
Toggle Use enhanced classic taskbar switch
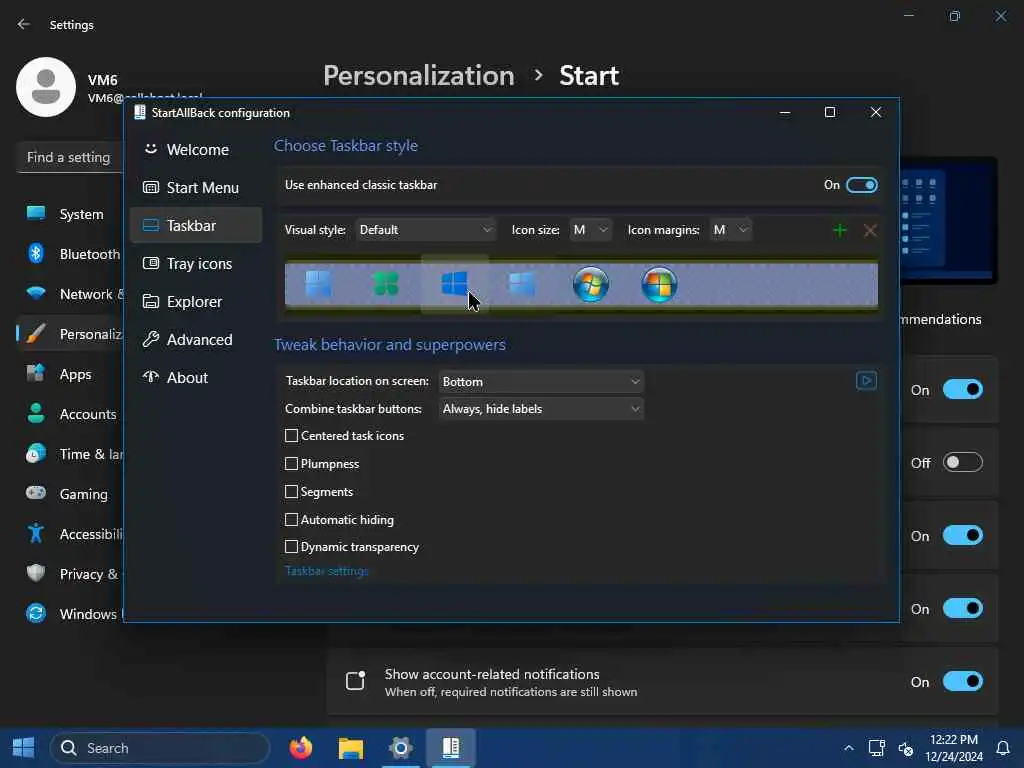point(861,185)
